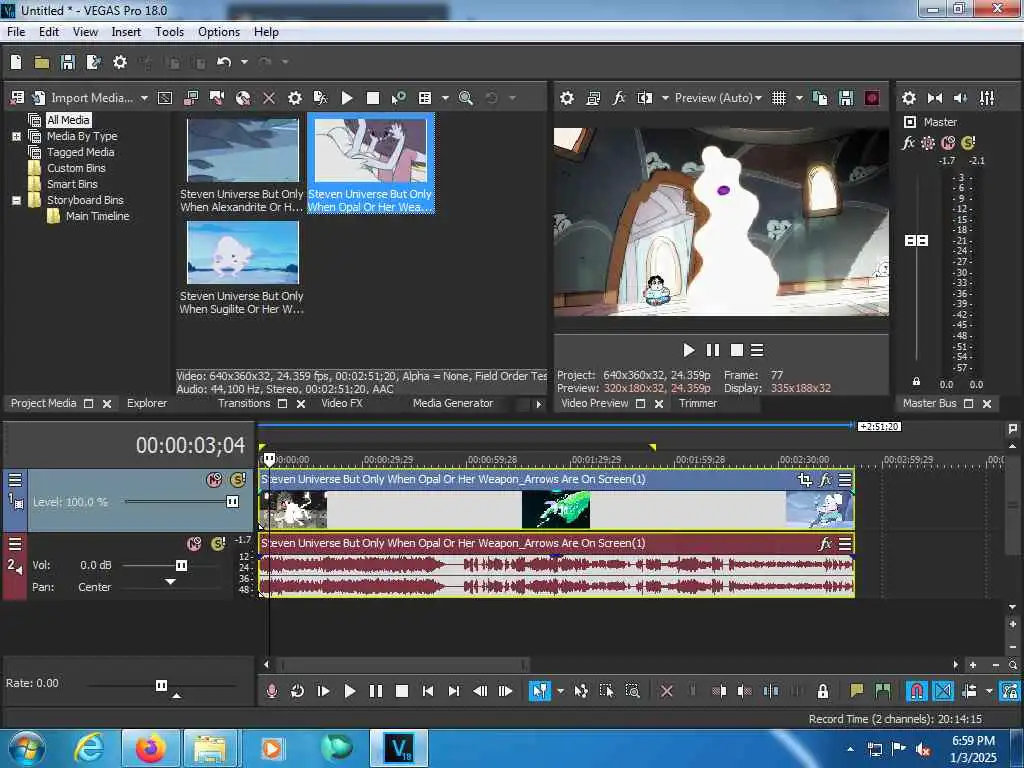Switch to the Transitions tab
The width and height of the screenshot is (1024, 768).
click(244, 404)
